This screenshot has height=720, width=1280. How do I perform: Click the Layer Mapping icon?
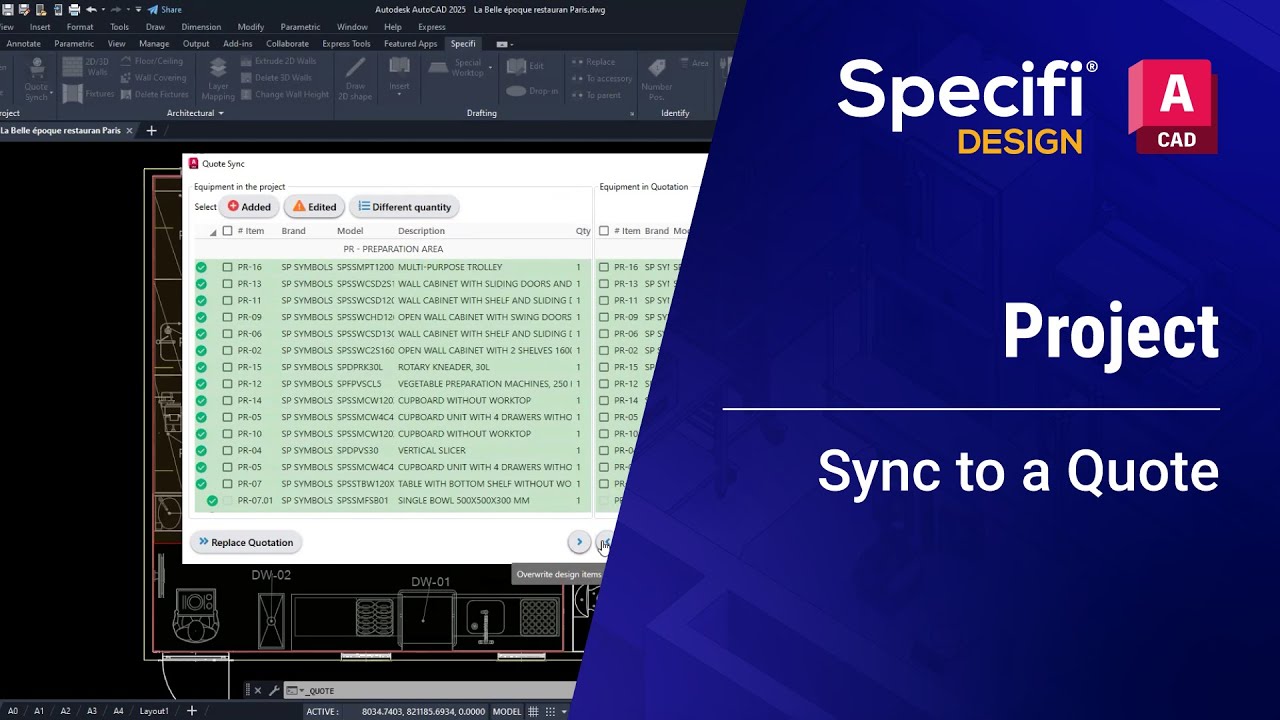point(218,69)
